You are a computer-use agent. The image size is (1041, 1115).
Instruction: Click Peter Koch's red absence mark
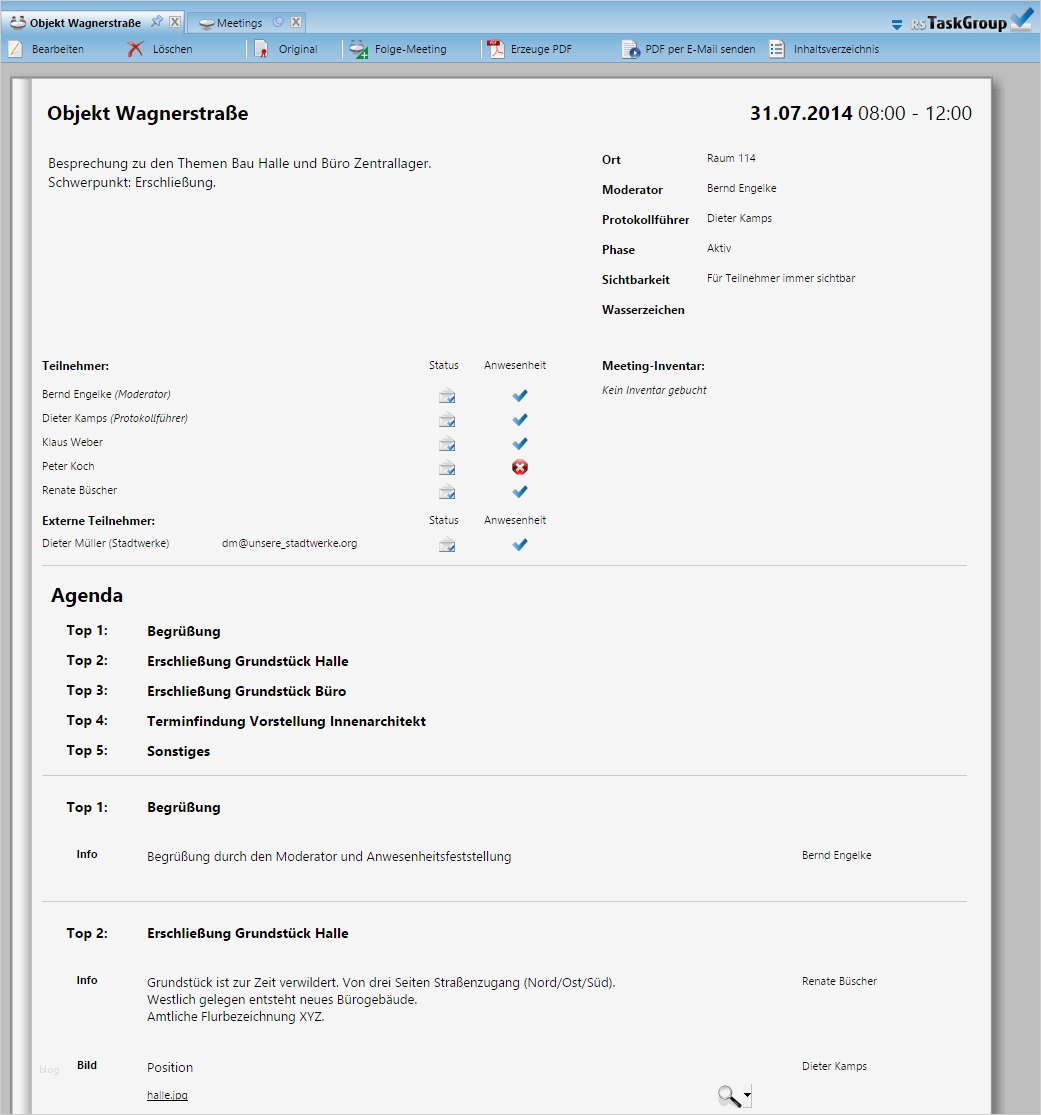point(519,467)
